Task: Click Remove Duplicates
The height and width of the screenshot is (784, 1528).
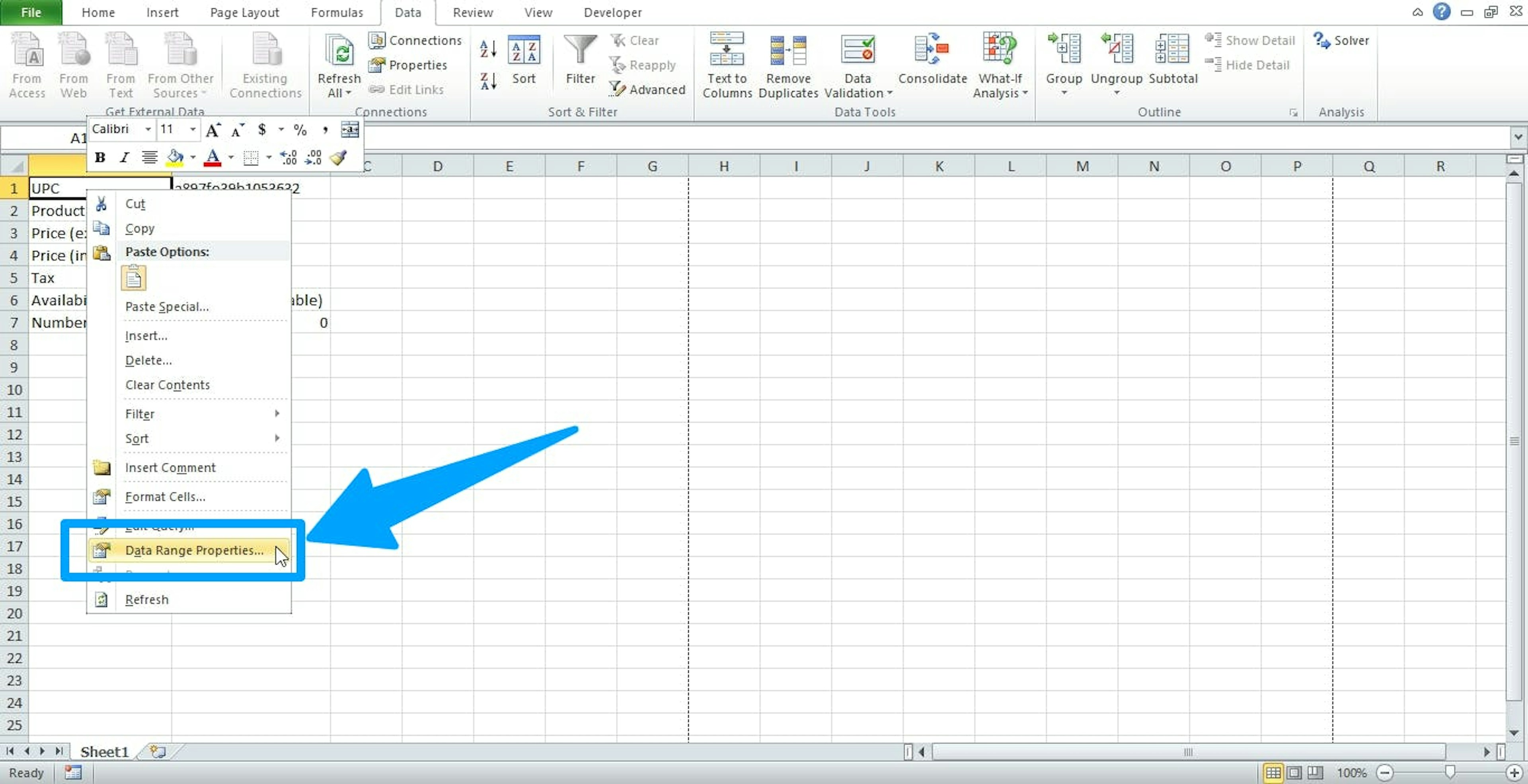Action: click(x=788, y=65)
